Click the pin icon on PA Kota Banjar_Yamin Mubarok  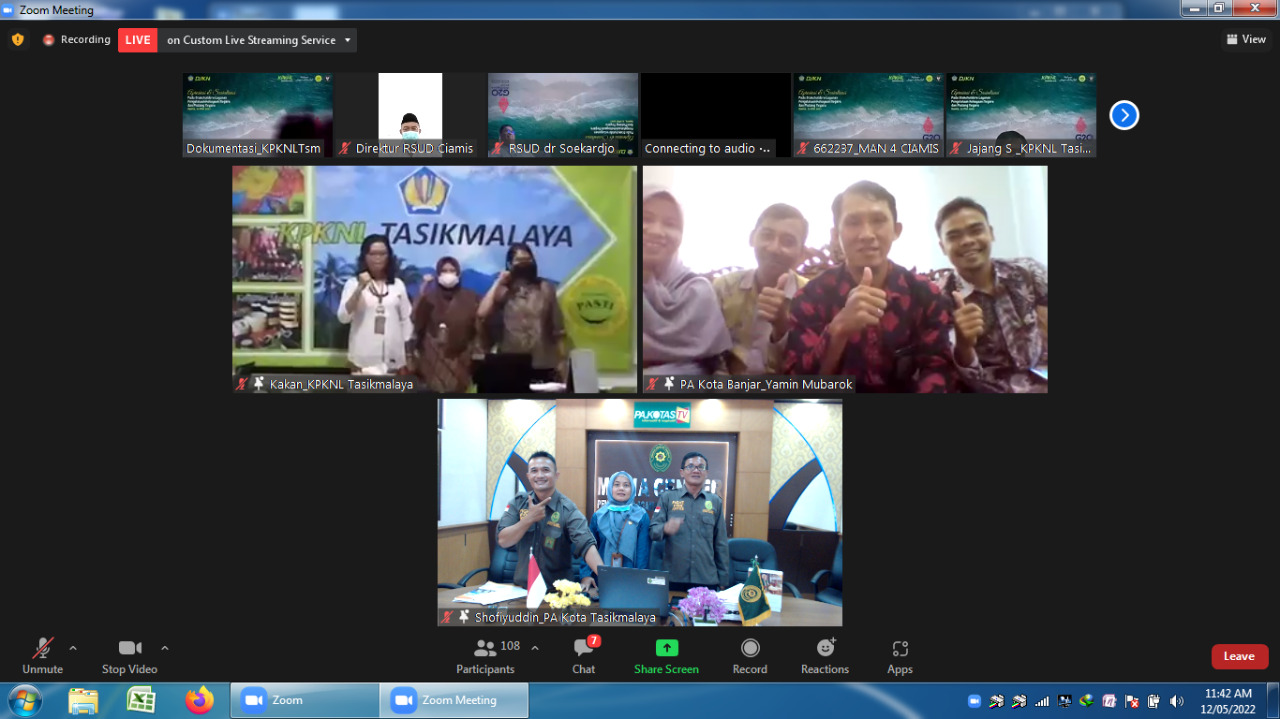(x=669, y=384)
